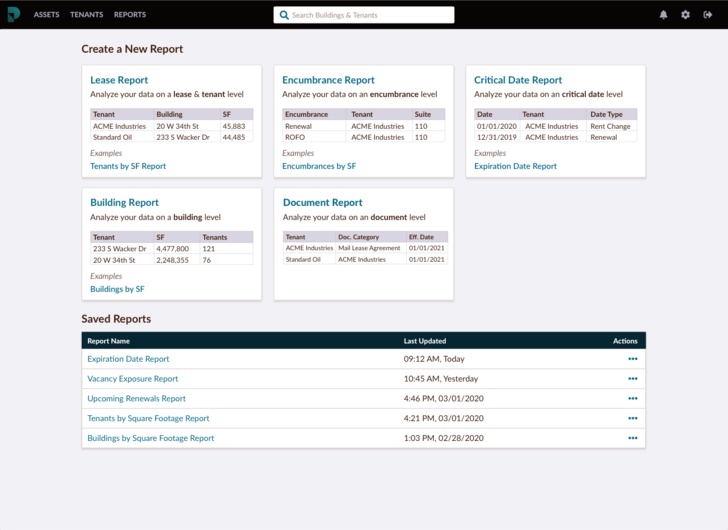Screen dimensions: 728x530
Task: Click the Document Report sample table thumbnail
Action: click(365, 248)
